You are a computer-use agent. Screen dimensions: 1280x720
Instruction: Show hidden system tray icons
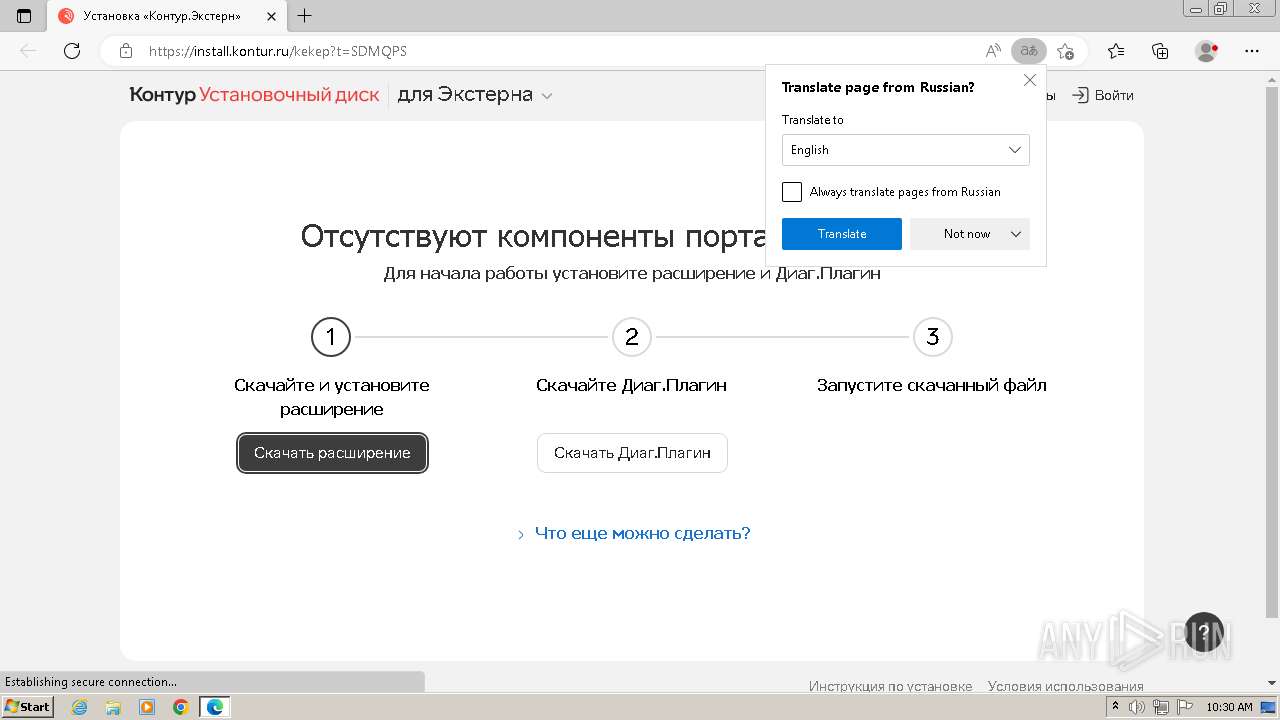tap(1115, 707)
